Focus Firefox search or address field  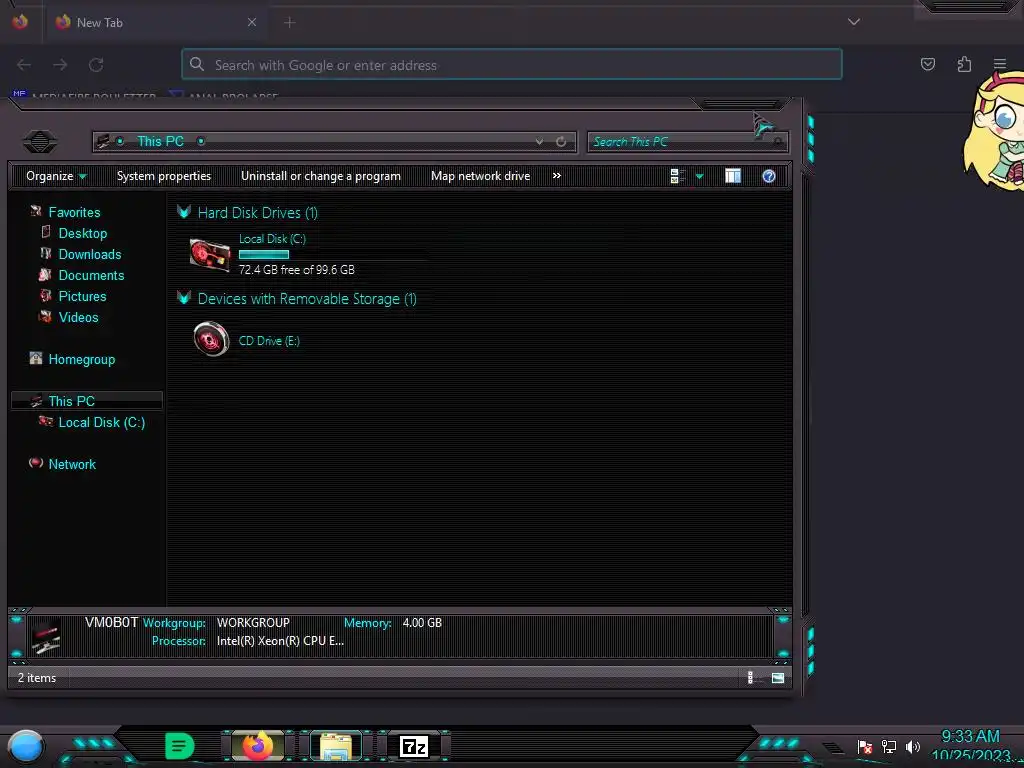click(512, 65)
